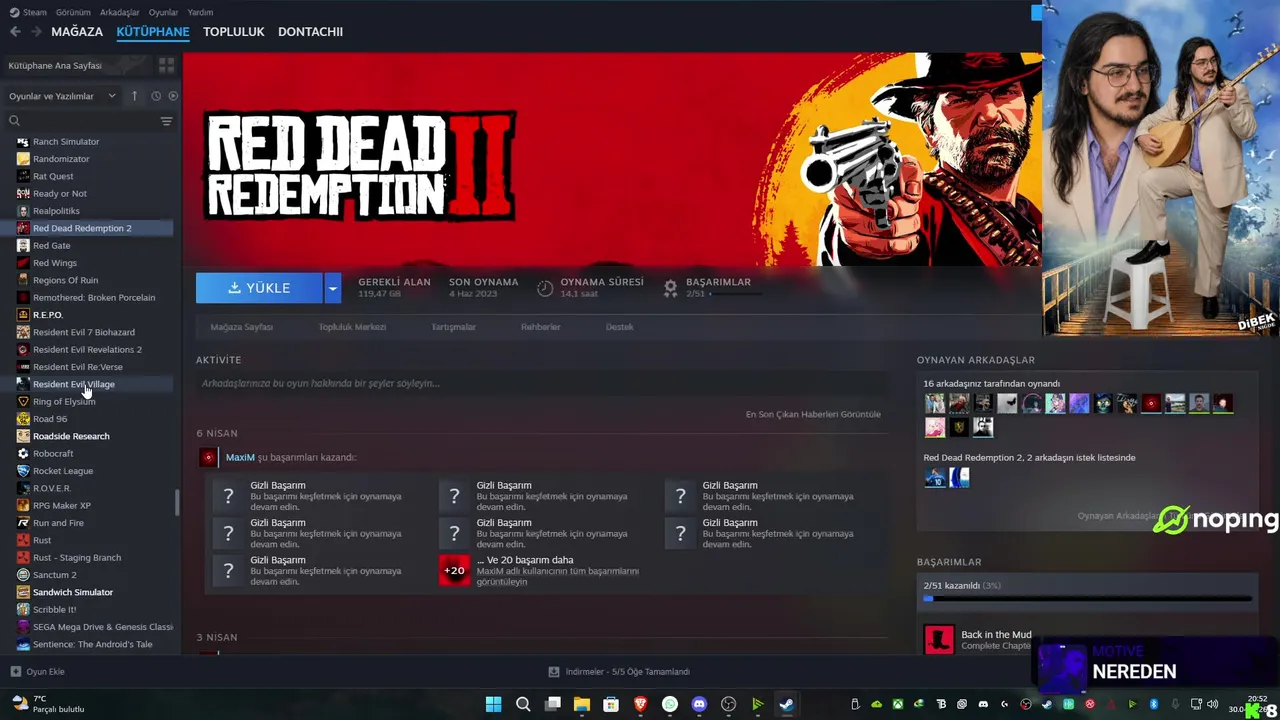Show ready-to-play games only icon
The height and width of the screenshot is (720, 1280).
[x=173, y=96]
